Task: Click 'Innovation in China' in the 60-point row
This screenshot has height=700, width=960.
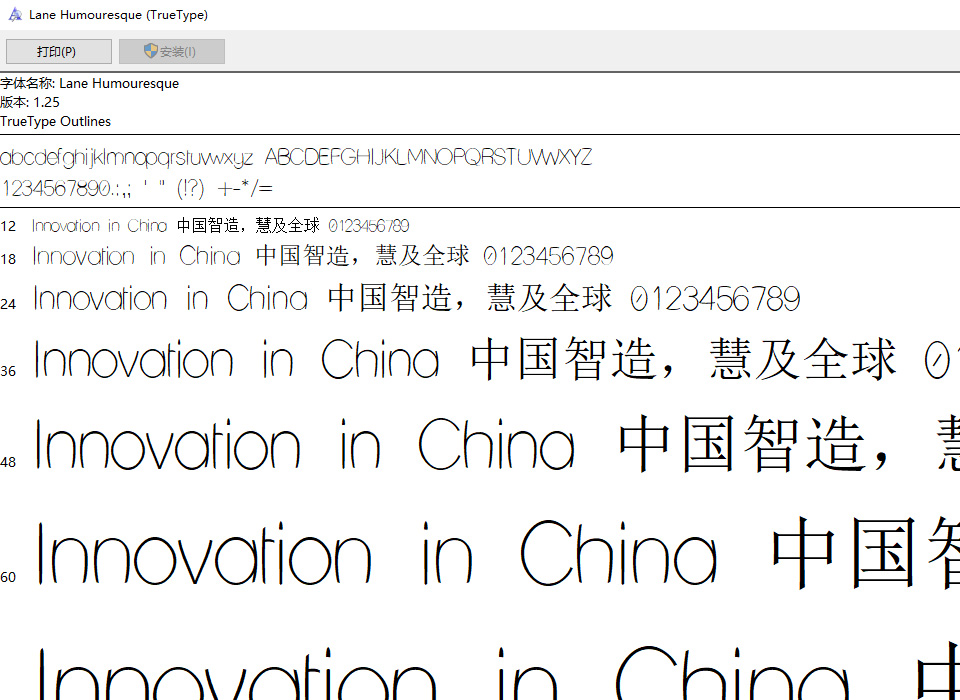Action: [x=377, y=553]
